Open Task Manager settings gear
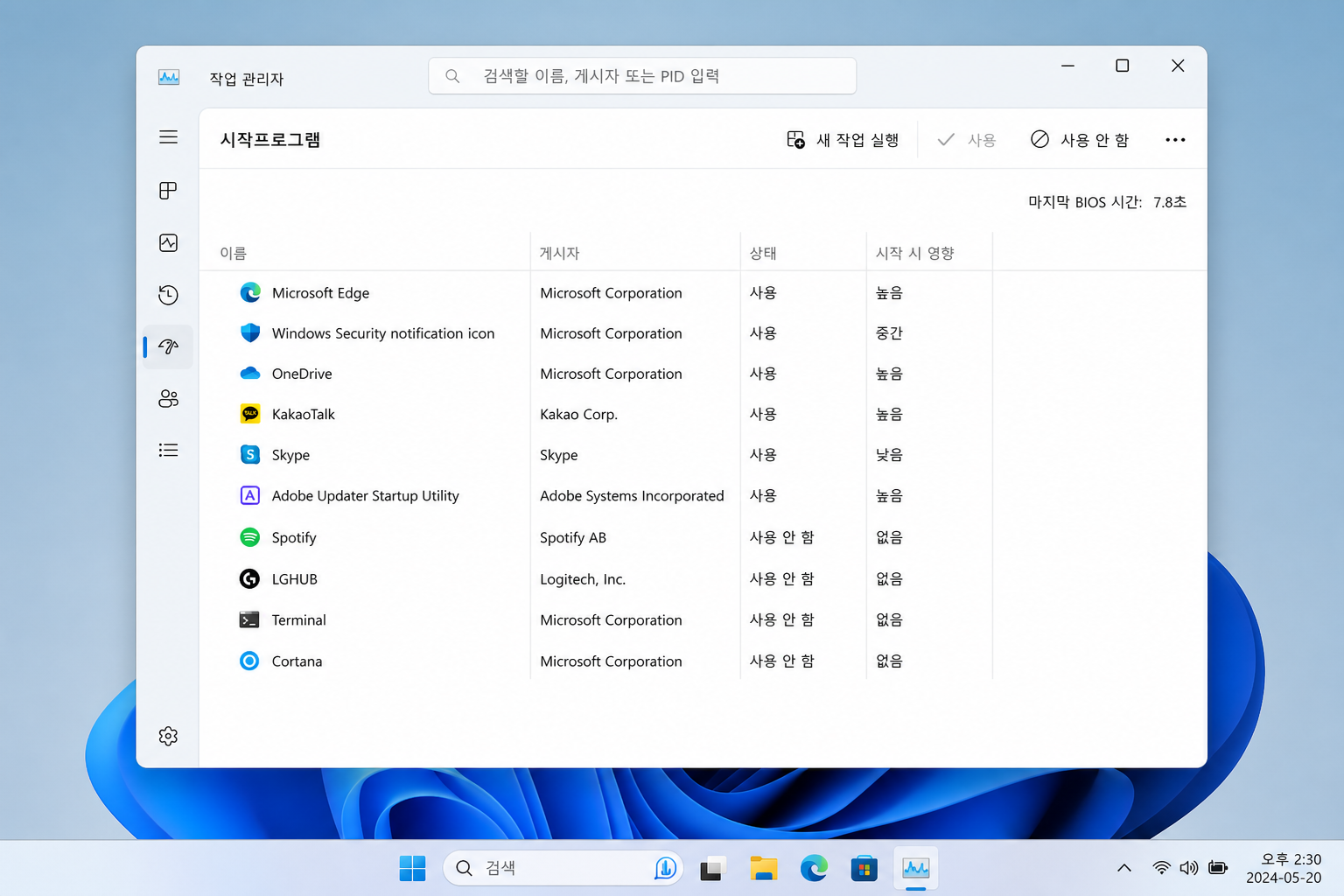The width and height of the screenshot is (1344, 896). coord(168,736)
